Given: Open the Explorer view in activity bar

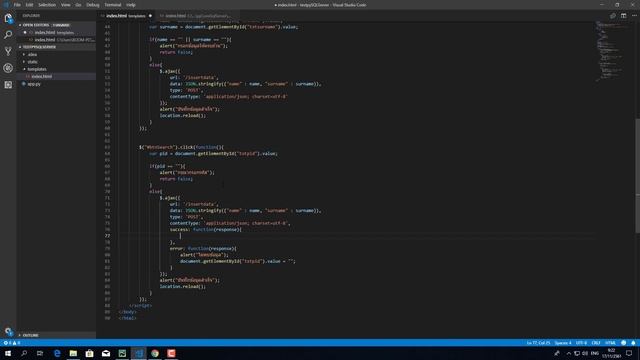Looking at the screenshot, I should pyautogui.click(x=8, y=18).
